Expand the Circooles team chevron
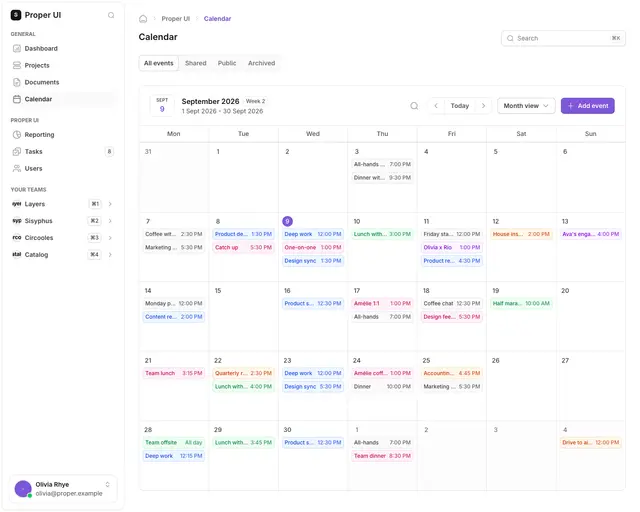The width and height of the screenshot is (640, 512). (x=111, y=240)
